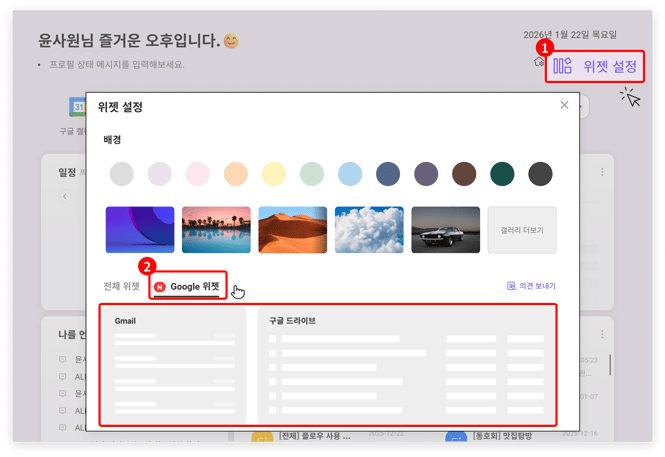This screenshot has width=665, height=457.
Task: Choose the light gray background color
Action: [x=121, y=174]
